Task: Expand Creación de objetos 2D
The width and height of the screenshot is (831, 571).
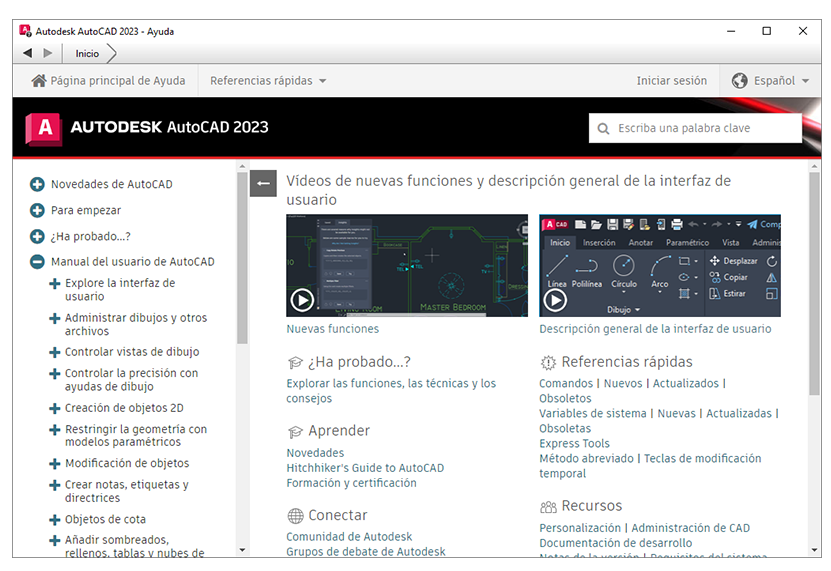Action: point(54,409)
